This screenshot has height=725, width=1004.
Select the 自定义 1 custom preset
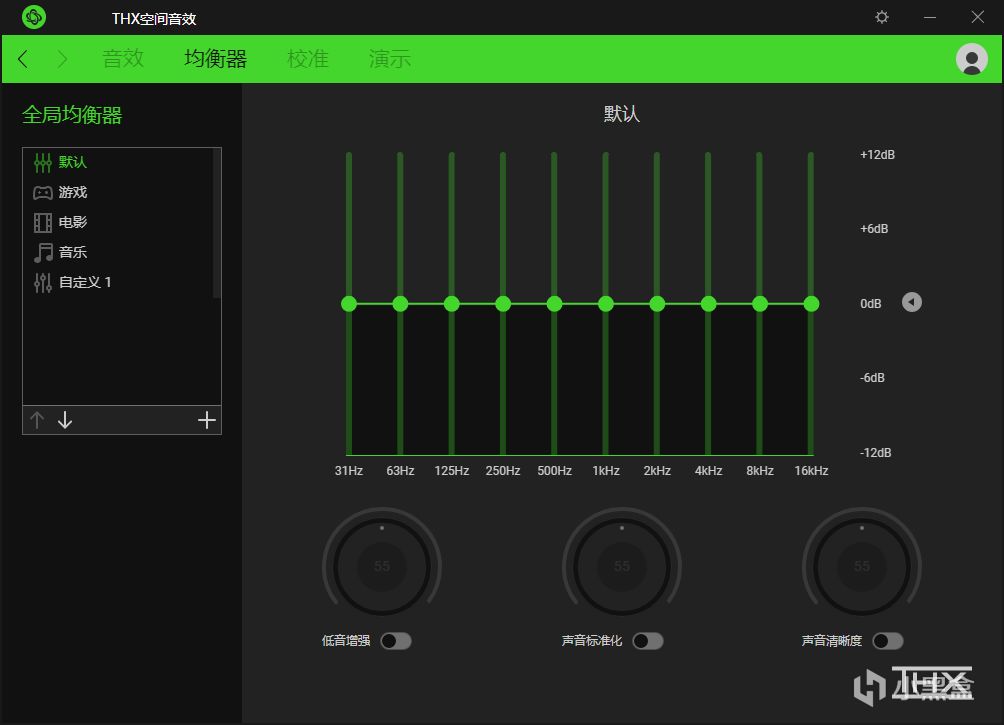click(85, 282)
